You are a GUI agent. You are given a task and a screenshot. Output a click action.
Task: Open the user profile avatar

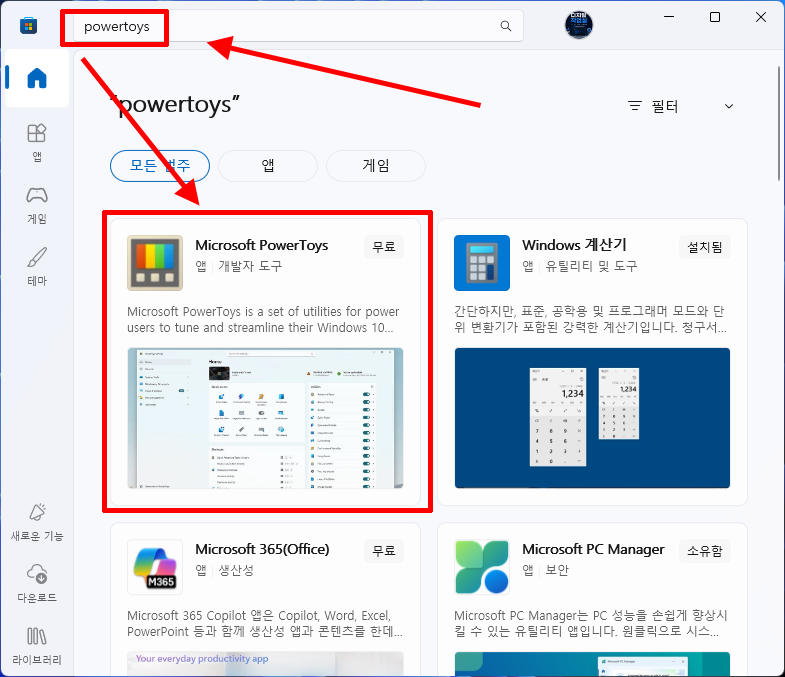579,25
